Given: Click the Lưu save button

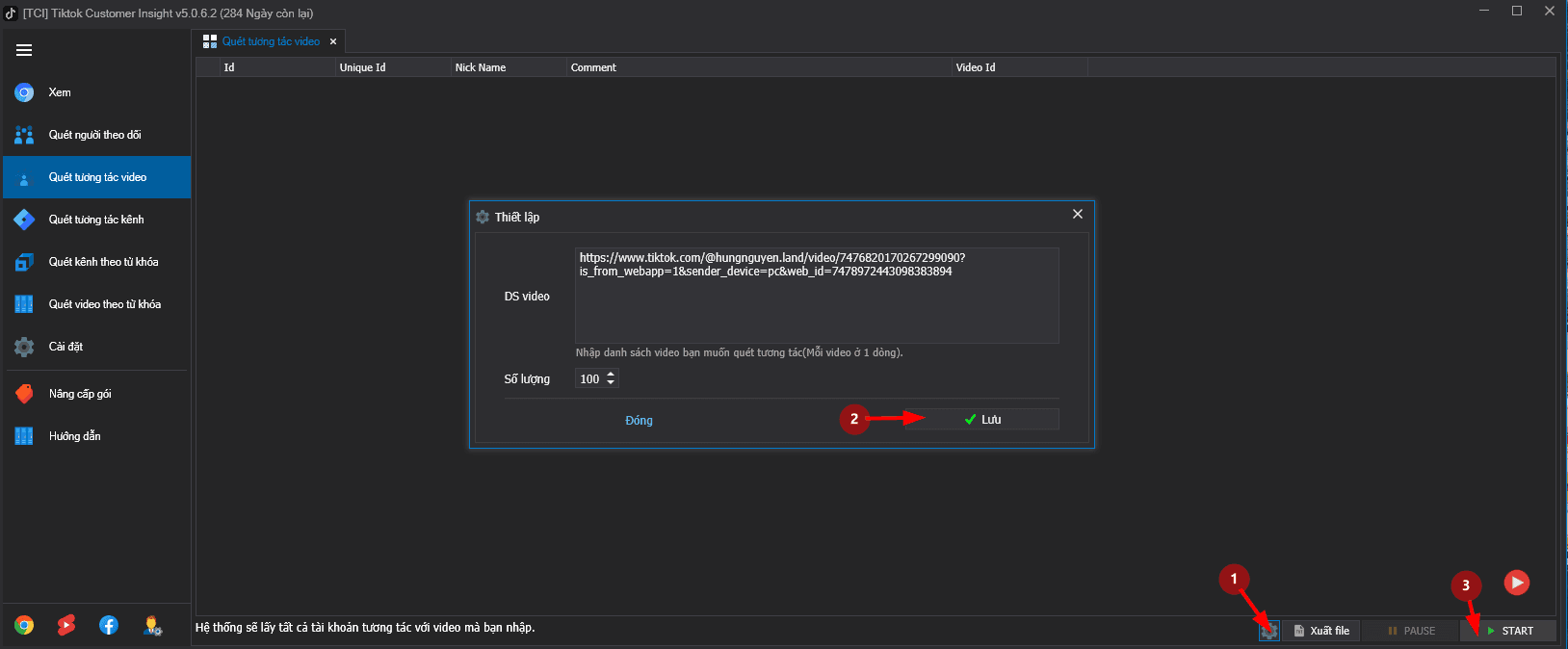Looking at the screenshot, I should [x=982, y=419].
